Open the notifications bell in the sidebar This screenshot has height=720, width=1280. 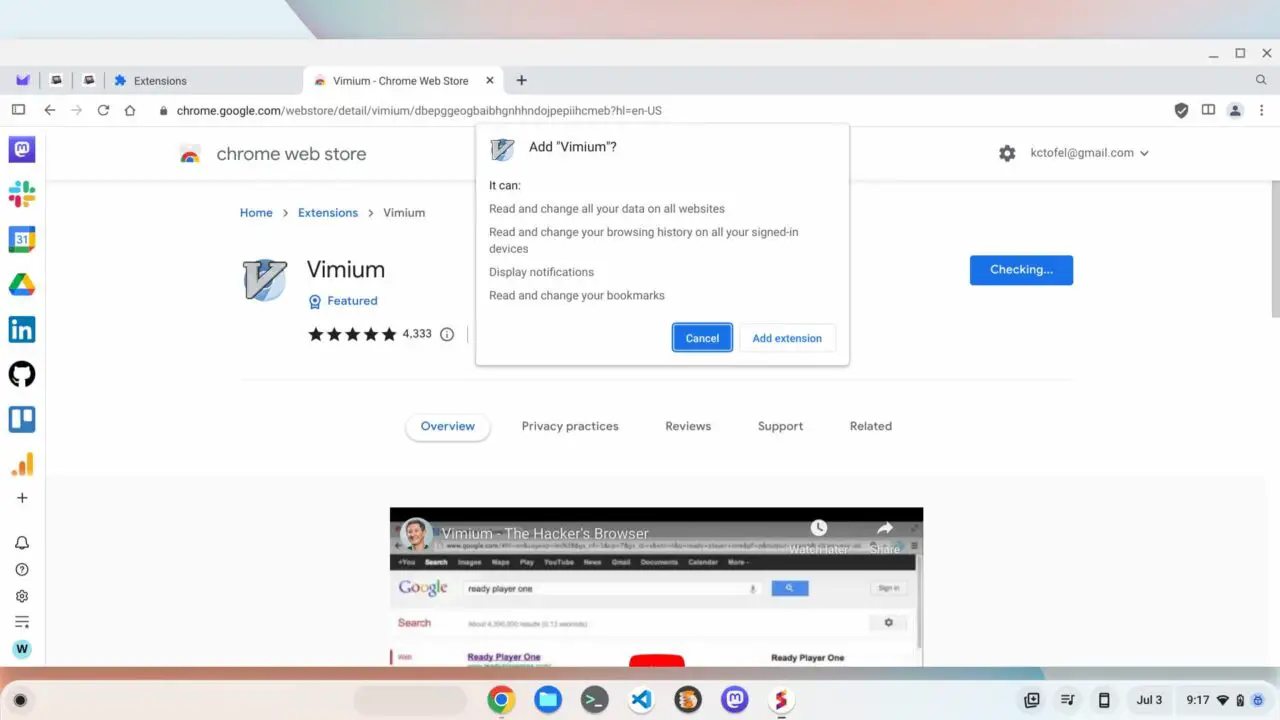[22, 542]
